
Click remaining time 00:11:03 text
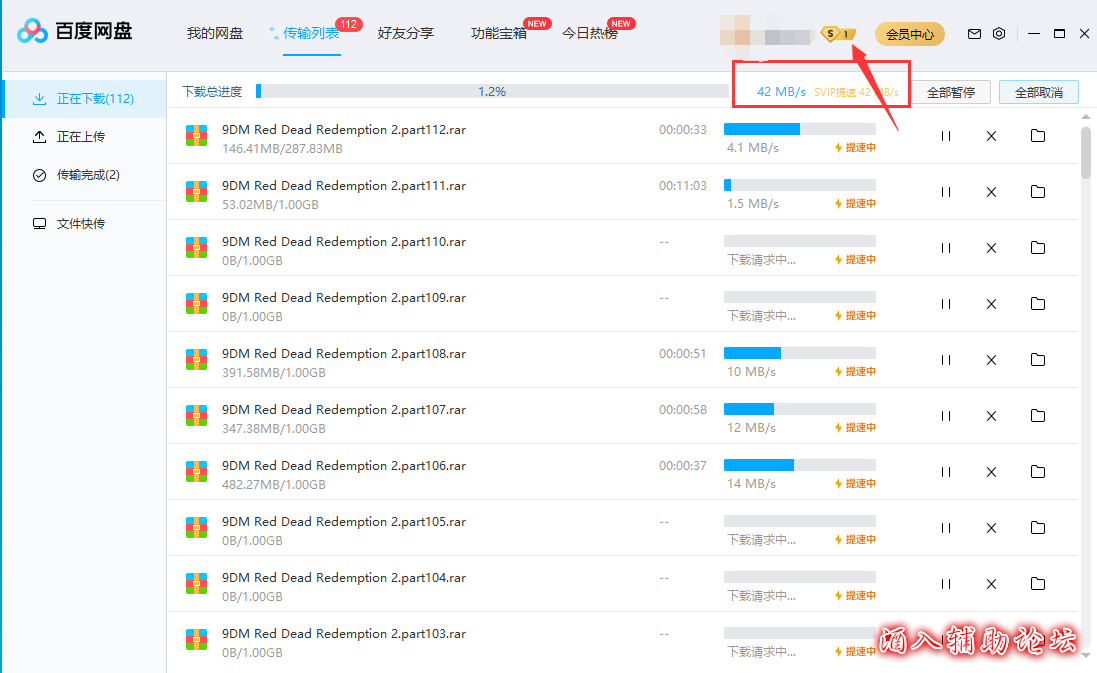click(x=683, y=185)
